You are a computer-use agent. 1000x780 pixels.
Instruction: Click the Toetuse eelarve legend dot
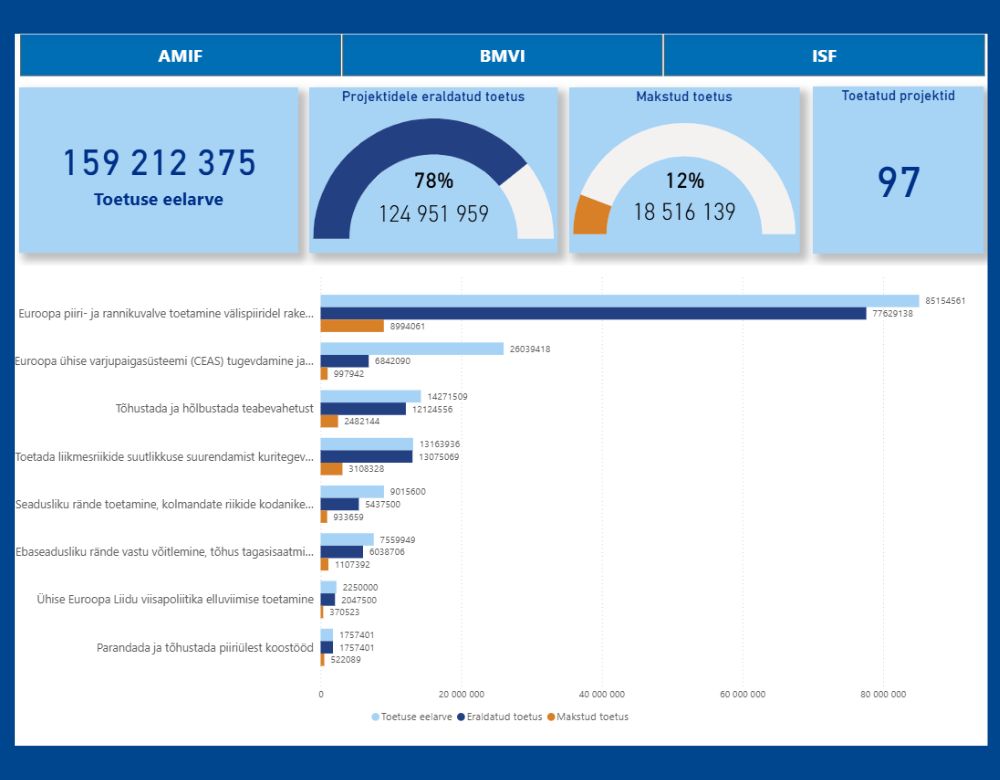375,717
